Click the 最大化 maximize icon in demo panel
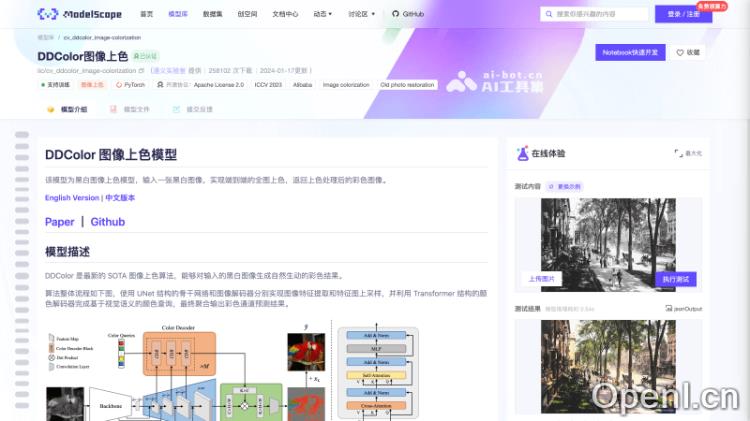 pos(679,153)
